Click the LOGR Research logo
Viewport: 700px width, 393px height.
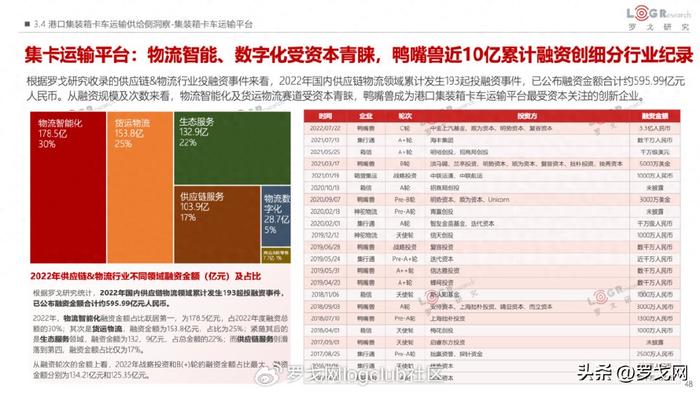658,18
